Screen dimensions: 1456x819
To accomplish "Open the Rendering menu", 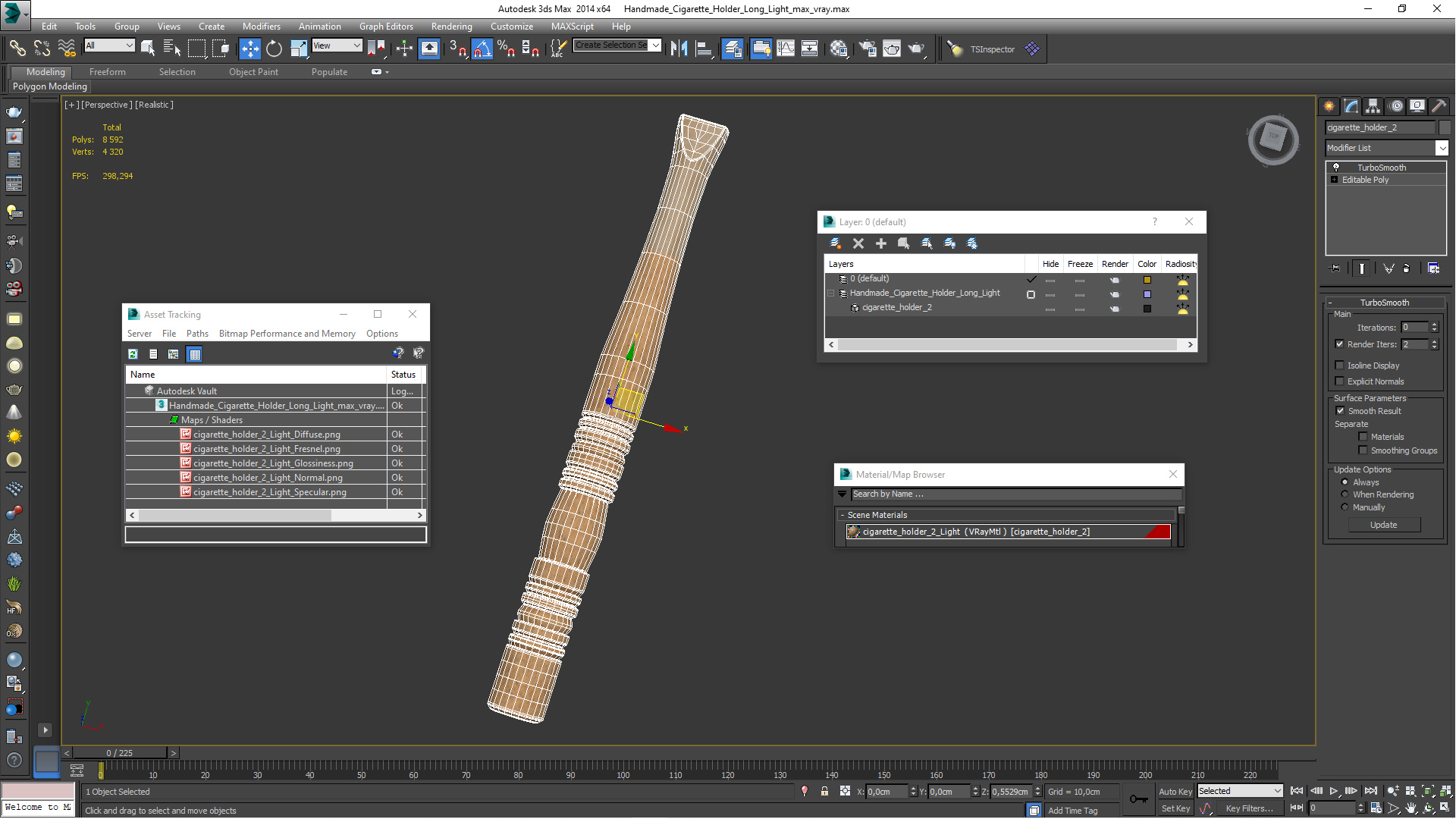I will click(451, 26).
